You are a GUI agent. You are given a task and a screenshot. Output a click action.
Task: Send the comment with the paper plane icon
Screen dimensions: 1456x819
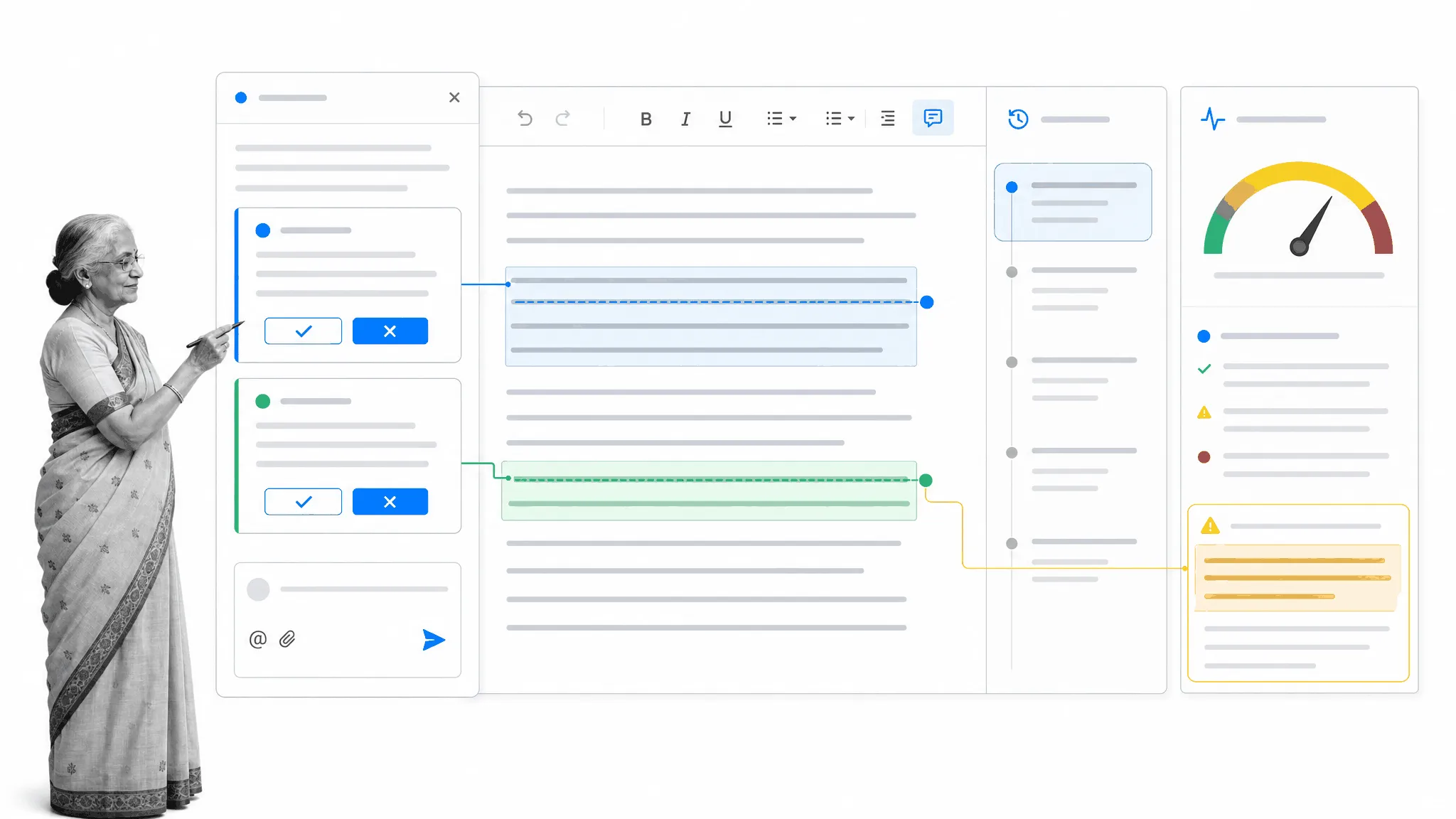click(x=433, y=640)
